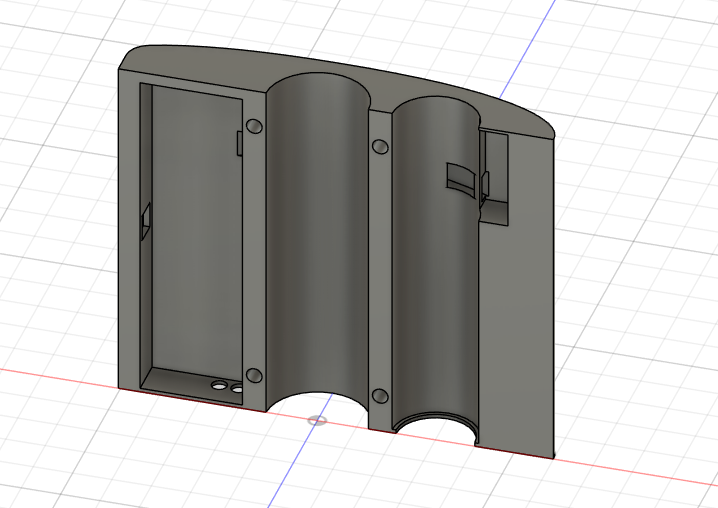This screenshot has width=718, height=508.
Task: Select the notch on the left pocket's left wall
Action: tap(146, 222)
